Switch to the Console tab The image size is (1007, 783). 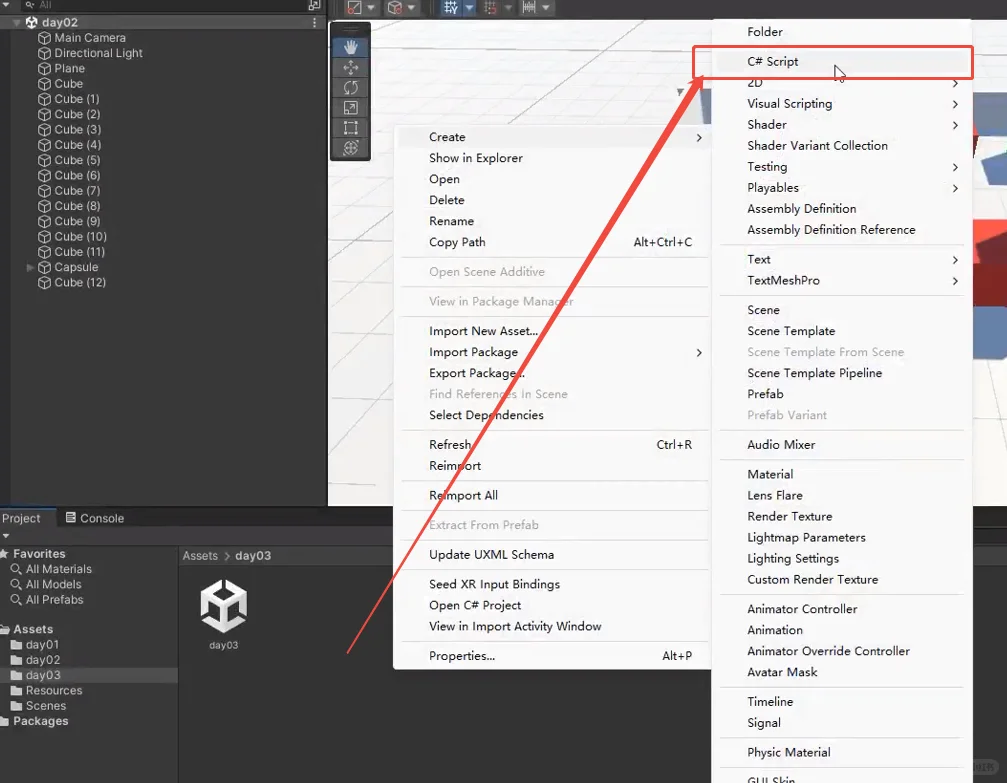(94, 518)
